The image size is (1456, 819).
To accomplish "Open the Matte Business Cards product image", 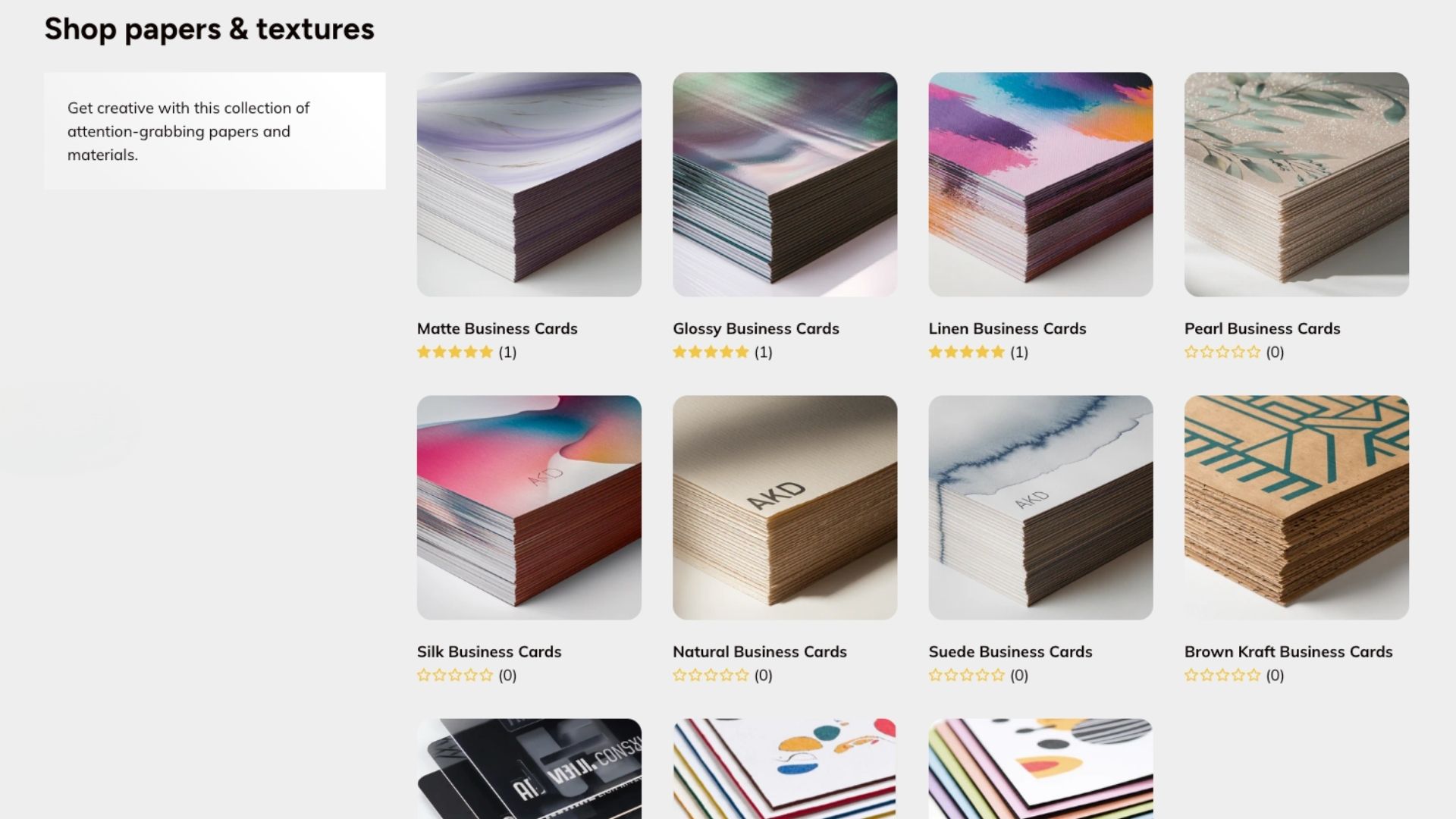I will coord(529,184).
